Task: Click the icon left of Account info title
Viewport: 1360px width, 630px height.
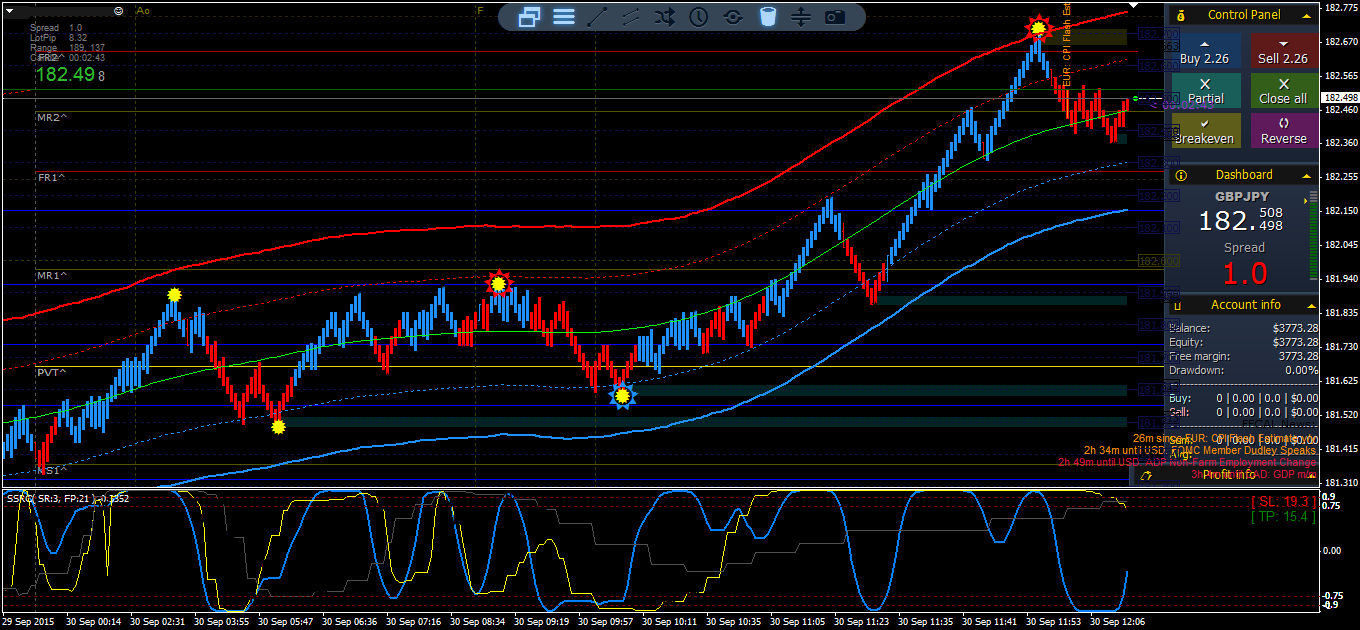Action: [x=1178, y=305]
